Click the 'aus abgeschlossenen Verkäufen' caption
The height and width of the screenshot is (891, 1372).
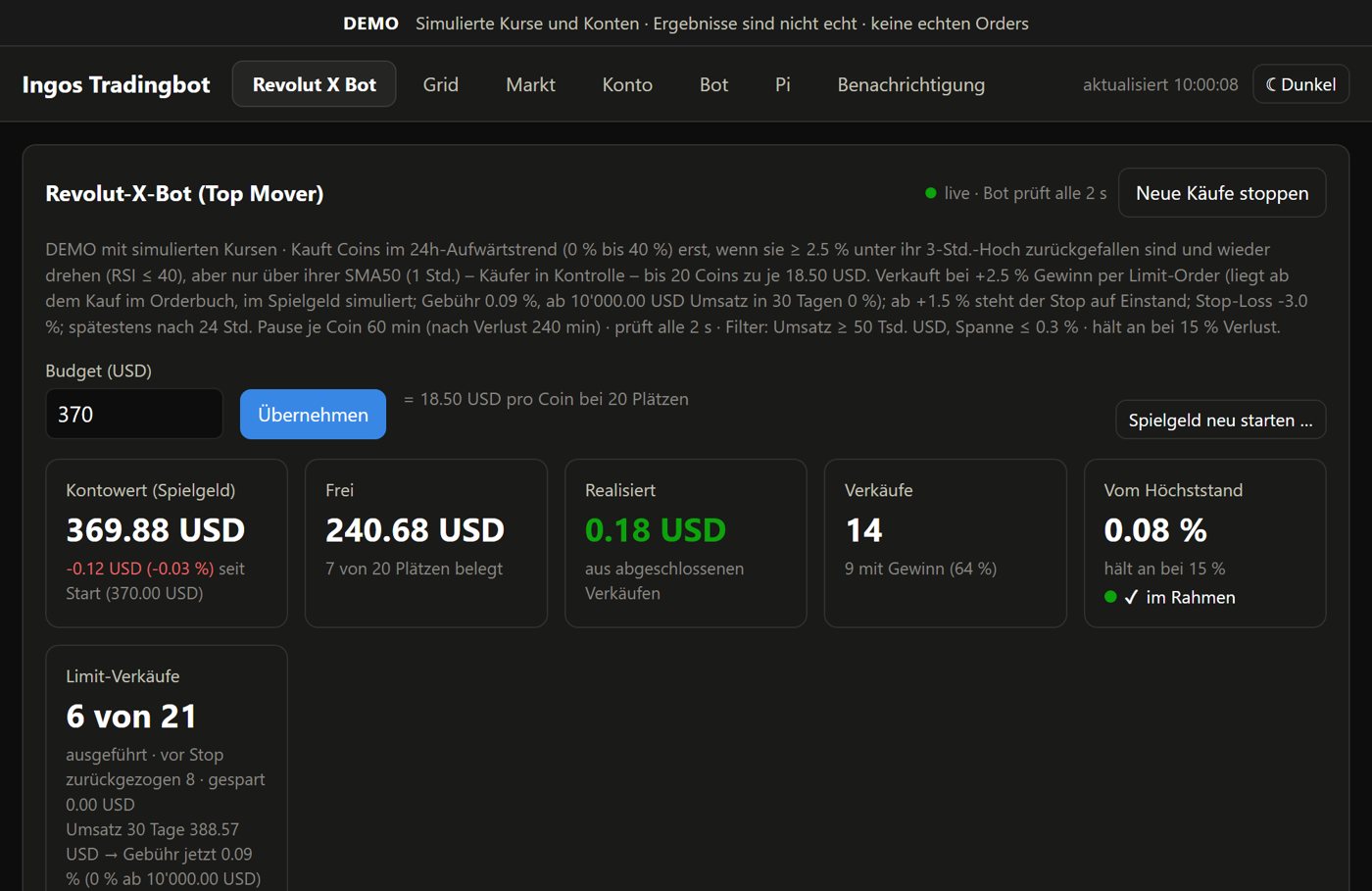click(x=664, y=581)
